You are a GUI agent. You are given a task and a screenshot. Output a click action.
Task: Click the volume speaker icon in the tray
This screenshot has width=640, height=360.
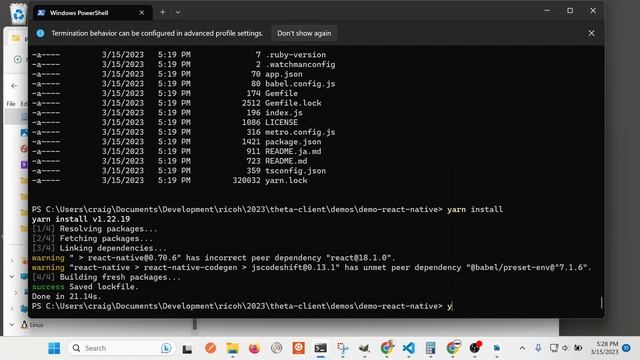[565, 348]
